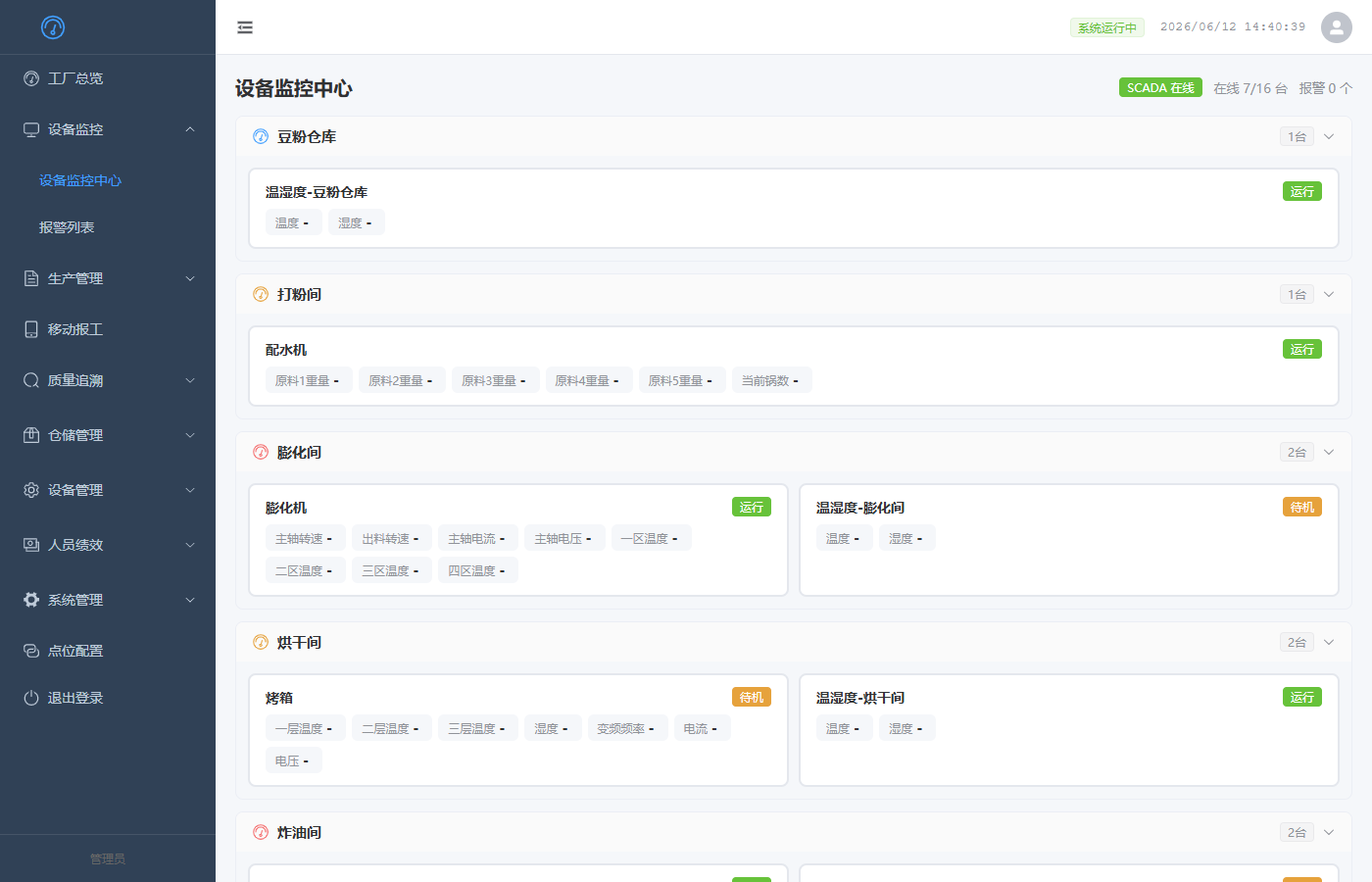The height and width of the screenshot is (882, 1372).
Task: Click the 移动报工 phone icon
Action: [x=31, y=329]
